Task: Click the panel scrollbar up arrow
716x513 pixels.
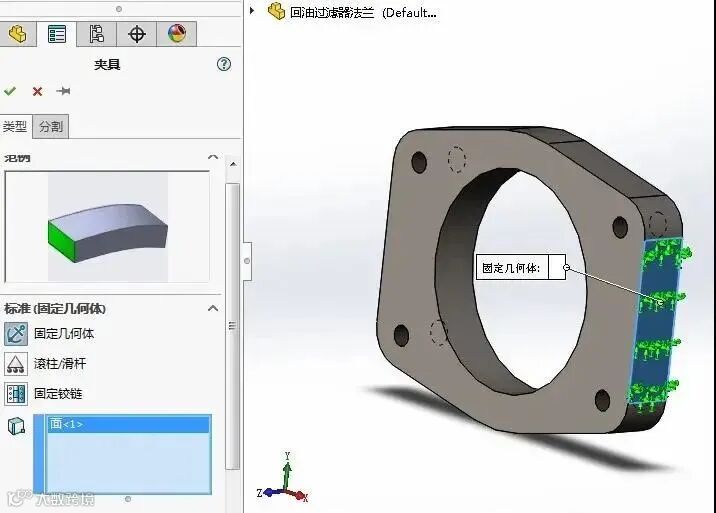Action: 233,164
